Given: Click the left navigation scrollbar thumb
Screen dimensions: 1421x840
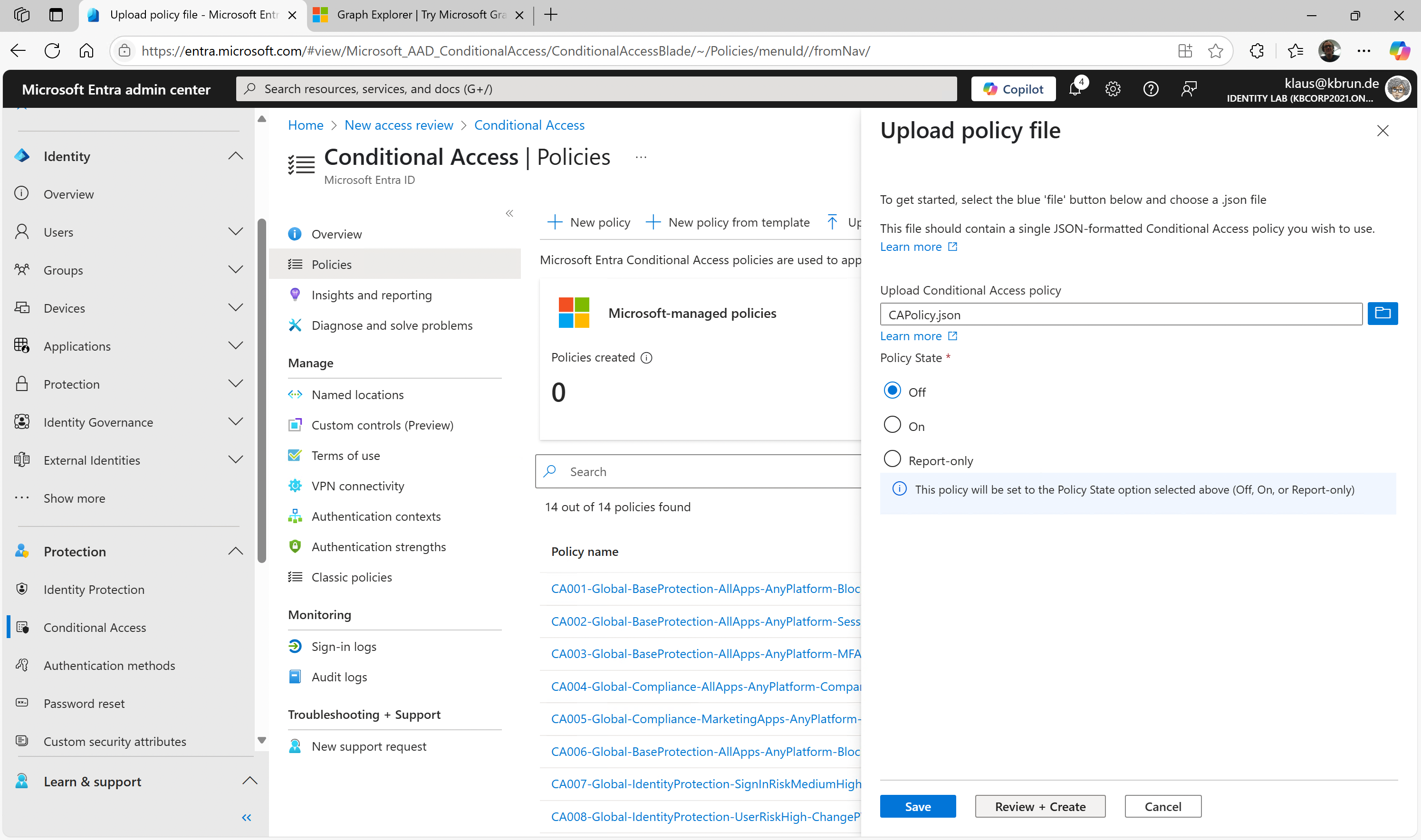Looking at the screenshot, I should pos(261,391).
